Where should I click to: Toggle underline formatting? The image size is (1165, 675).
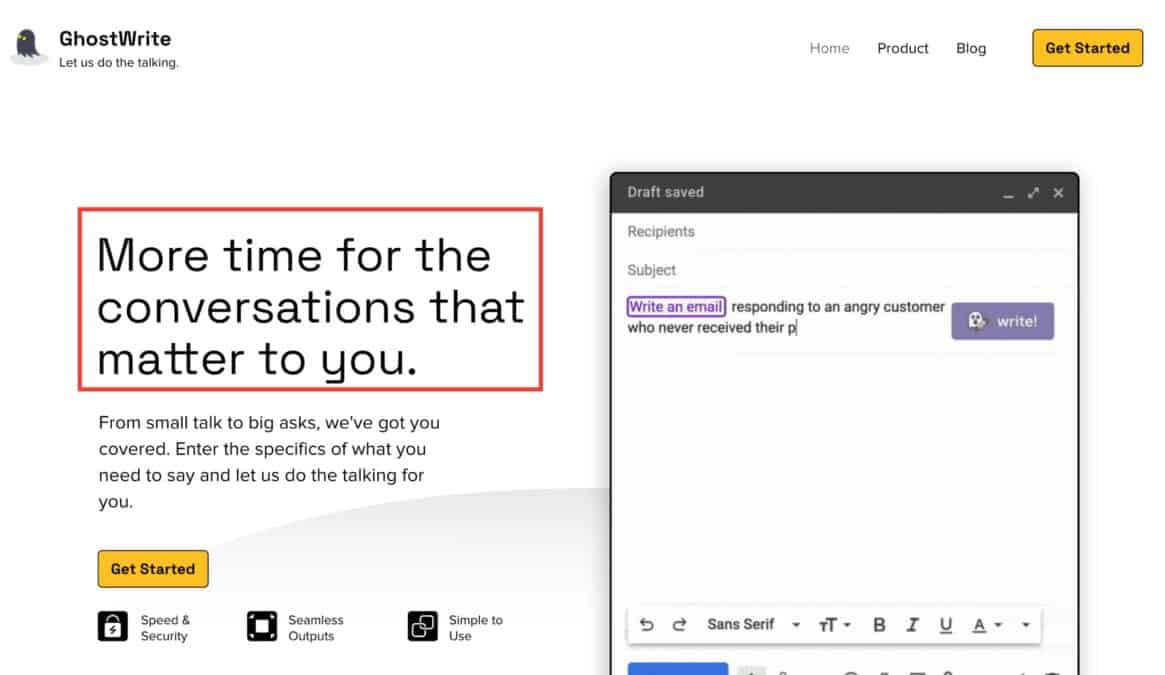click(945, 624)
